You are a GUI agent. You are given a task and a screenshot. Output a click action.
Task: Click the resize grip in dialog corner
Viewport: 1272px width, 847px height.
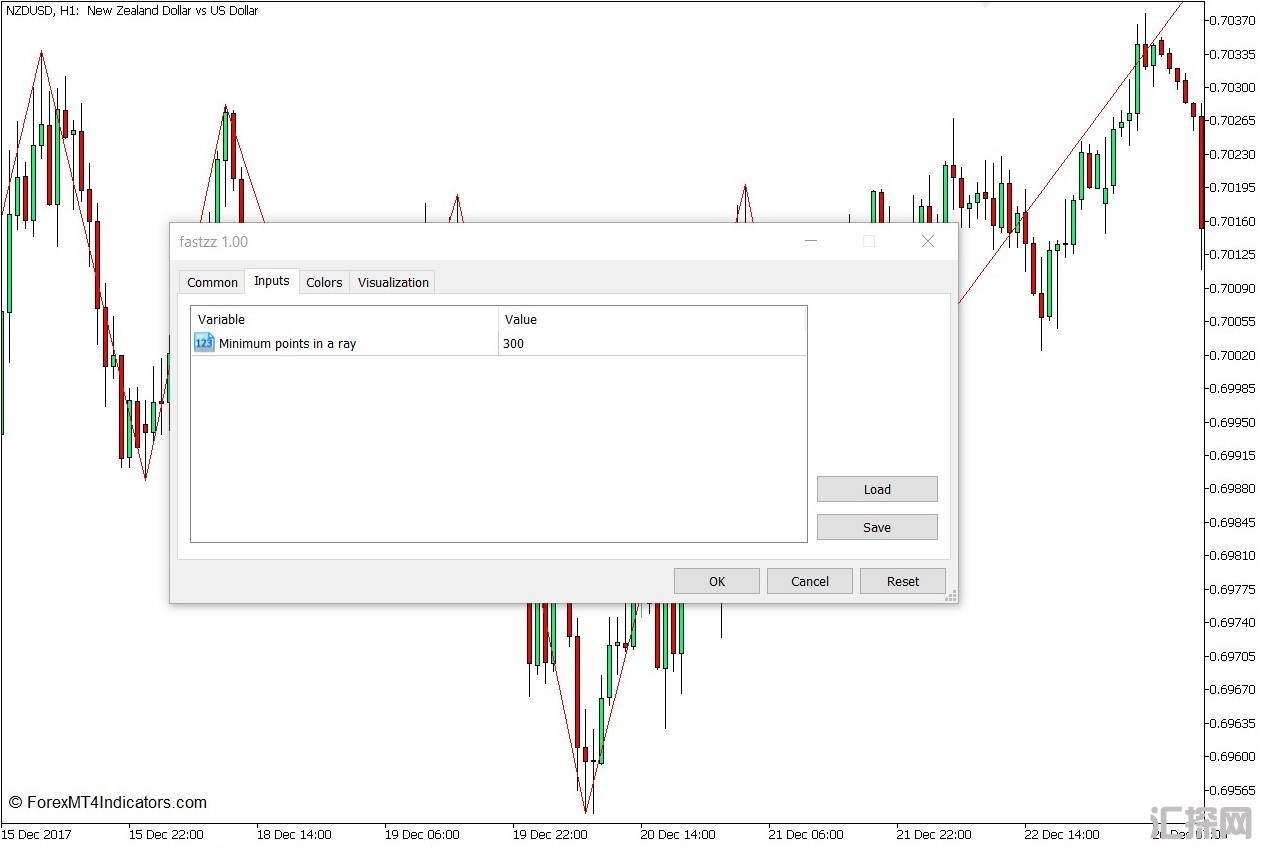click(x=950, y=596)
